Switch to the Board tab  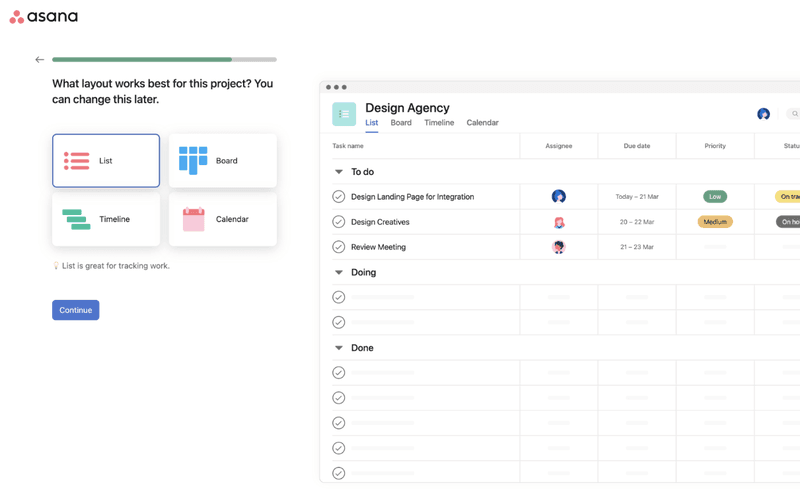(x=401, y=123)
